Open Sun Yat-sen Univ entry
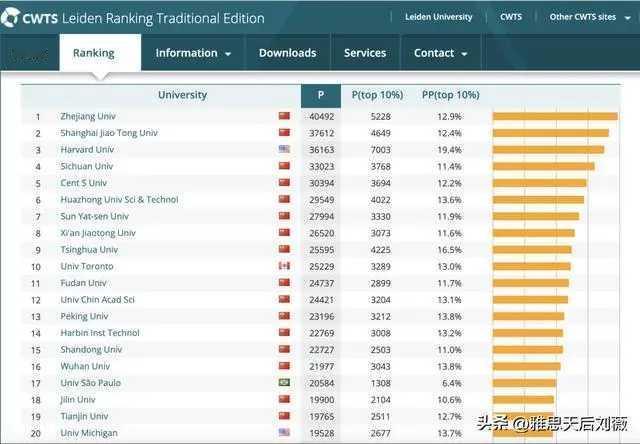 94,216
